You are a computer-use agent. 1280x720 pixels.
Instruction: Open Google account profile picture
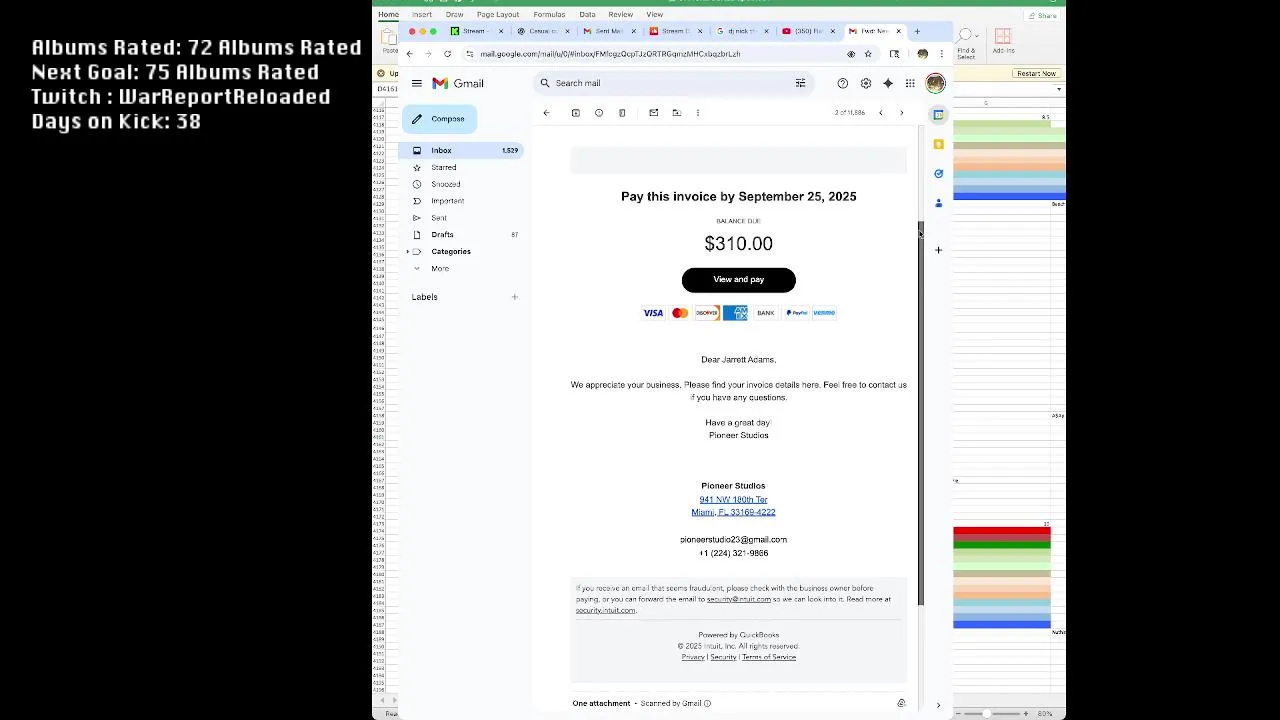[935, 84]
